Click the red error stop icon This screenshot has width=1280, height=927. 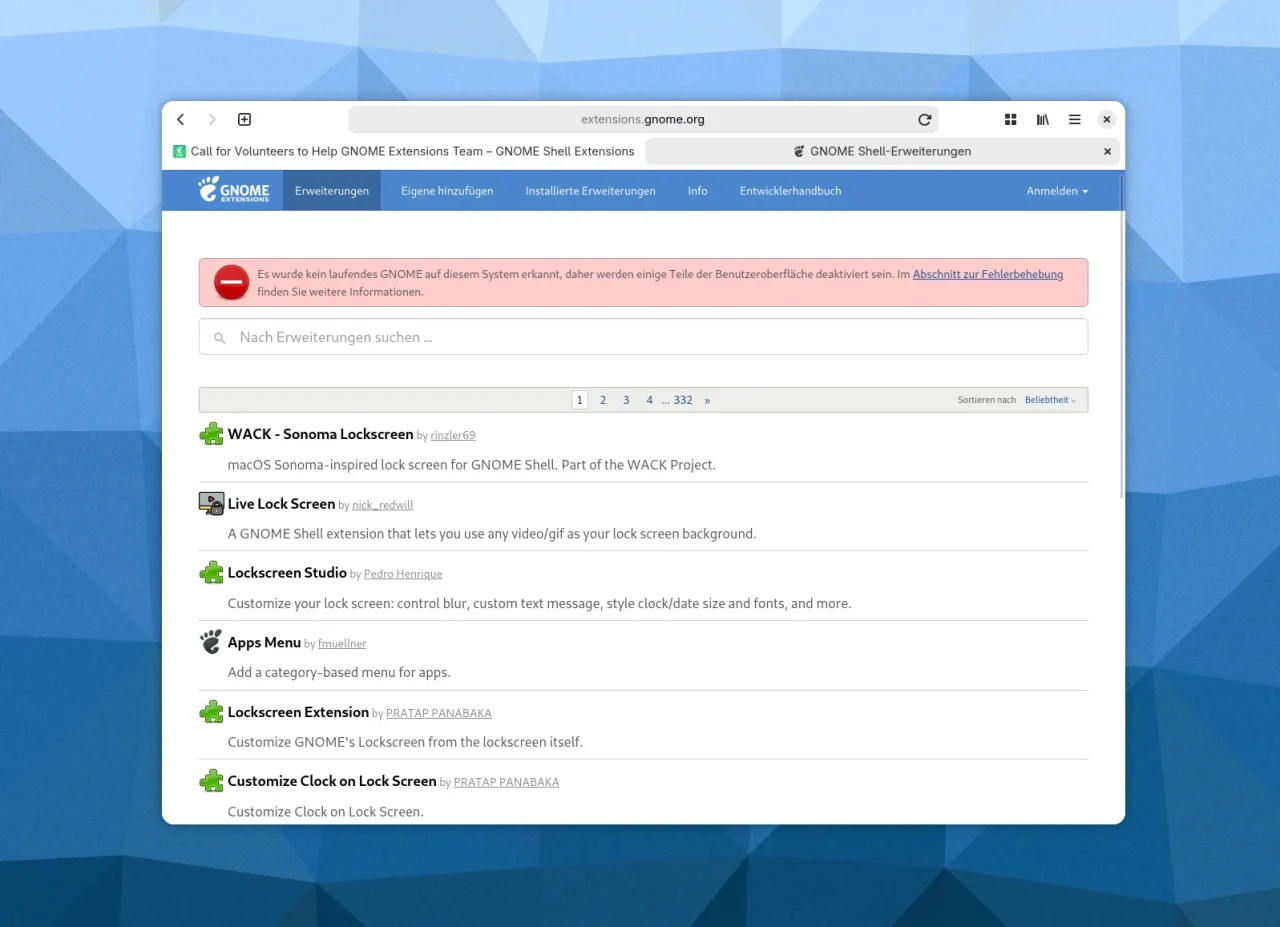tap(231, 282)
